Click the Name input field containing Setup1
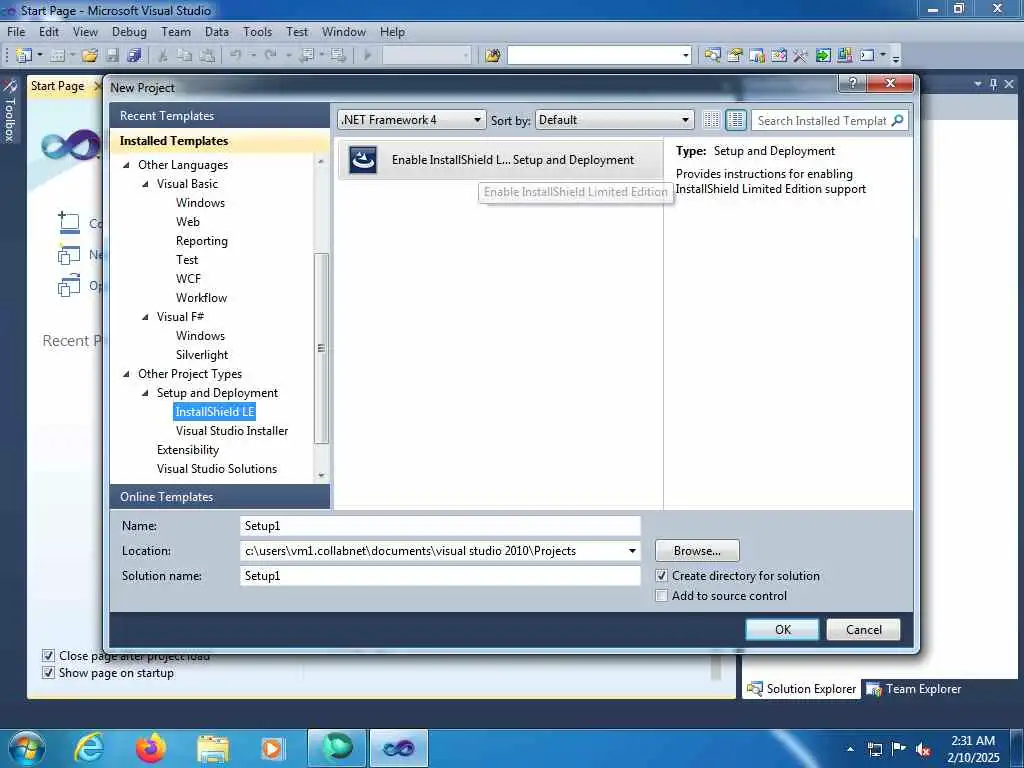Screen dimensions: 1024x768 (440, 526)
